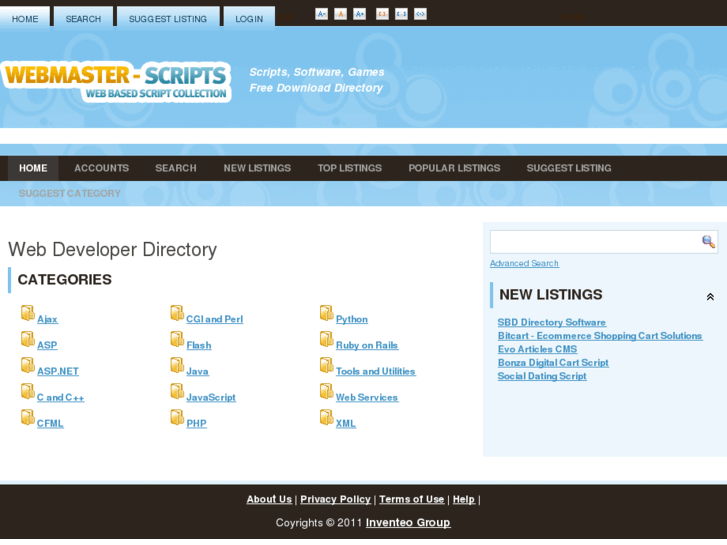Open the CFML category link
This screenshot has width=727, height=545.
50,423
